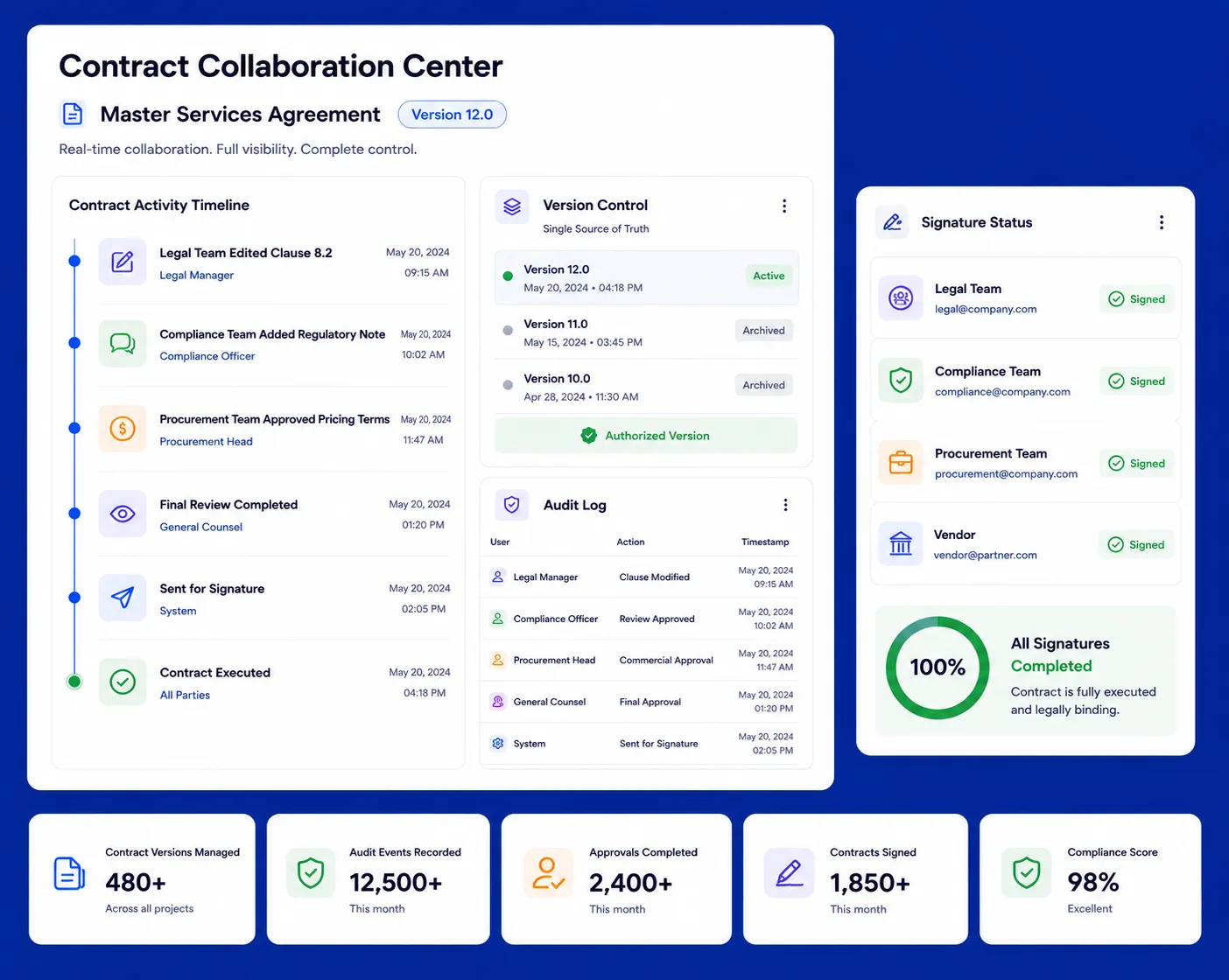Click the paper plane Sent for Signature icon
Screen dimensions: 1229x980
(123, 598)
